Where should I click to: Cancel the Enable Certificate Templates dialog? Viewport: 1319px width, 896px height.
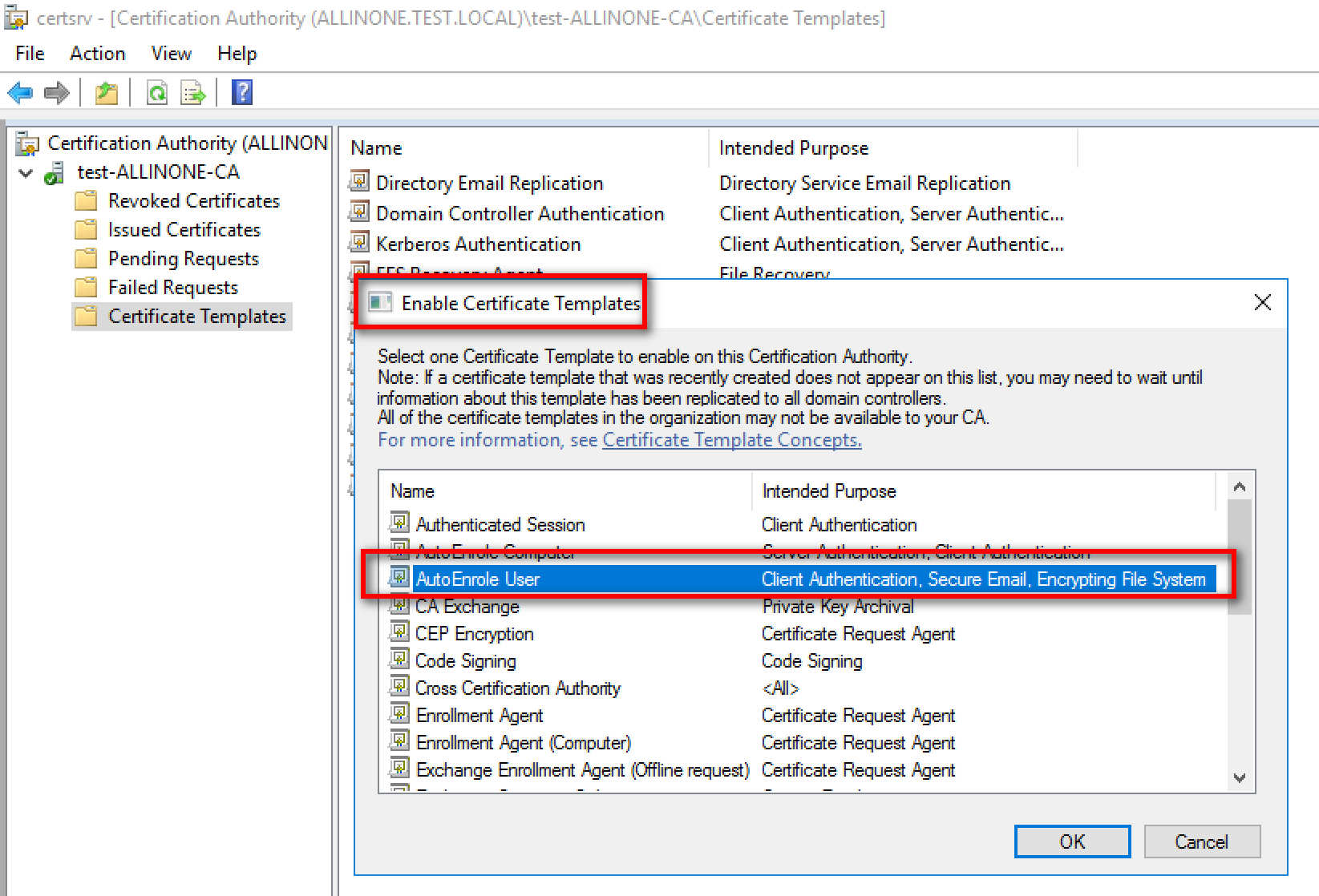coord(1201,842)
